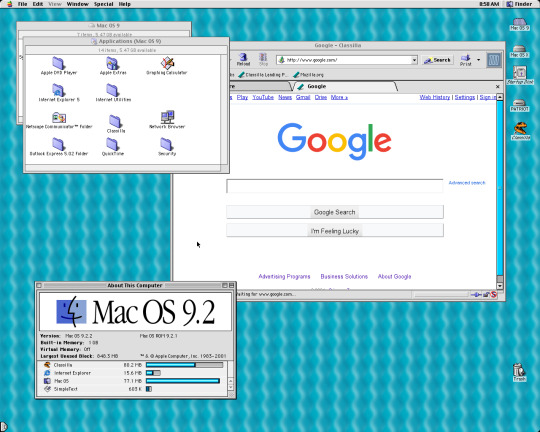Click the Search button in Classilla toolbar
The width and height of the screenshot is (540, 432).
click(x=437, y=60)
